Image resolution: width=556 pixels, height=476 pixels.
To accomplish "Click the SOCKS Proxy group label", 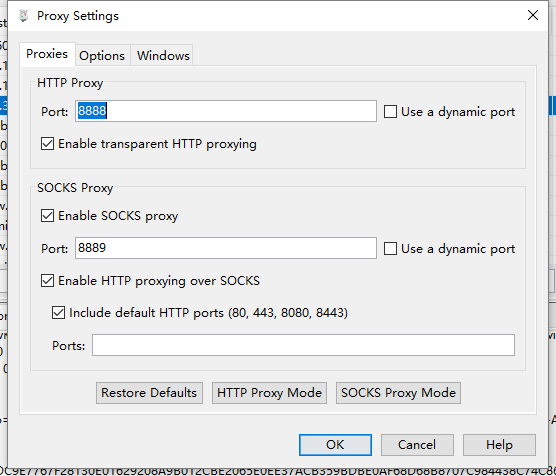I will pyautogui.click(x=75, y=188).
